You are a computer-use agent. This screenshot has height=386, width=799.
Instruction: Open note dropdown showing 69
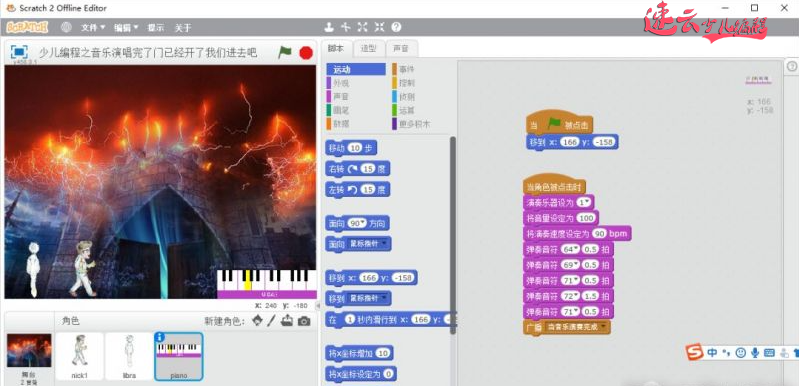(576, 265)
